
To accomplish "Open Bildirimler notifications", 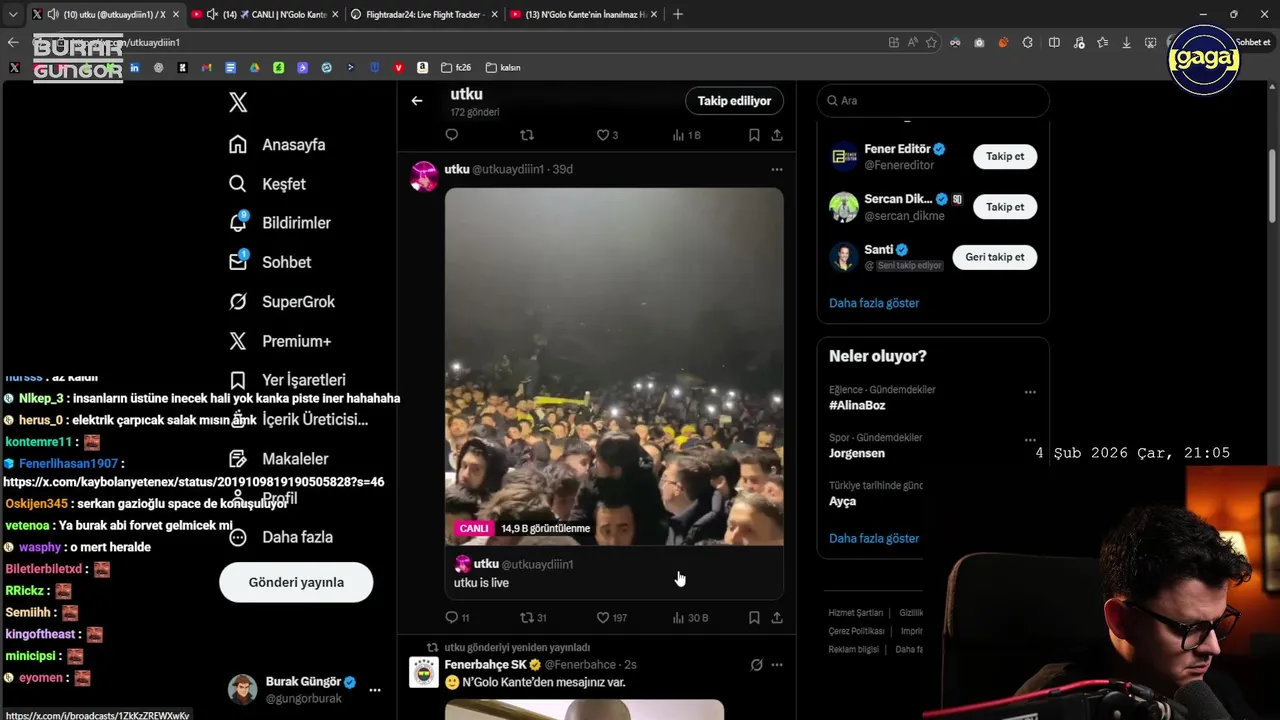I will tap(279, 223).
